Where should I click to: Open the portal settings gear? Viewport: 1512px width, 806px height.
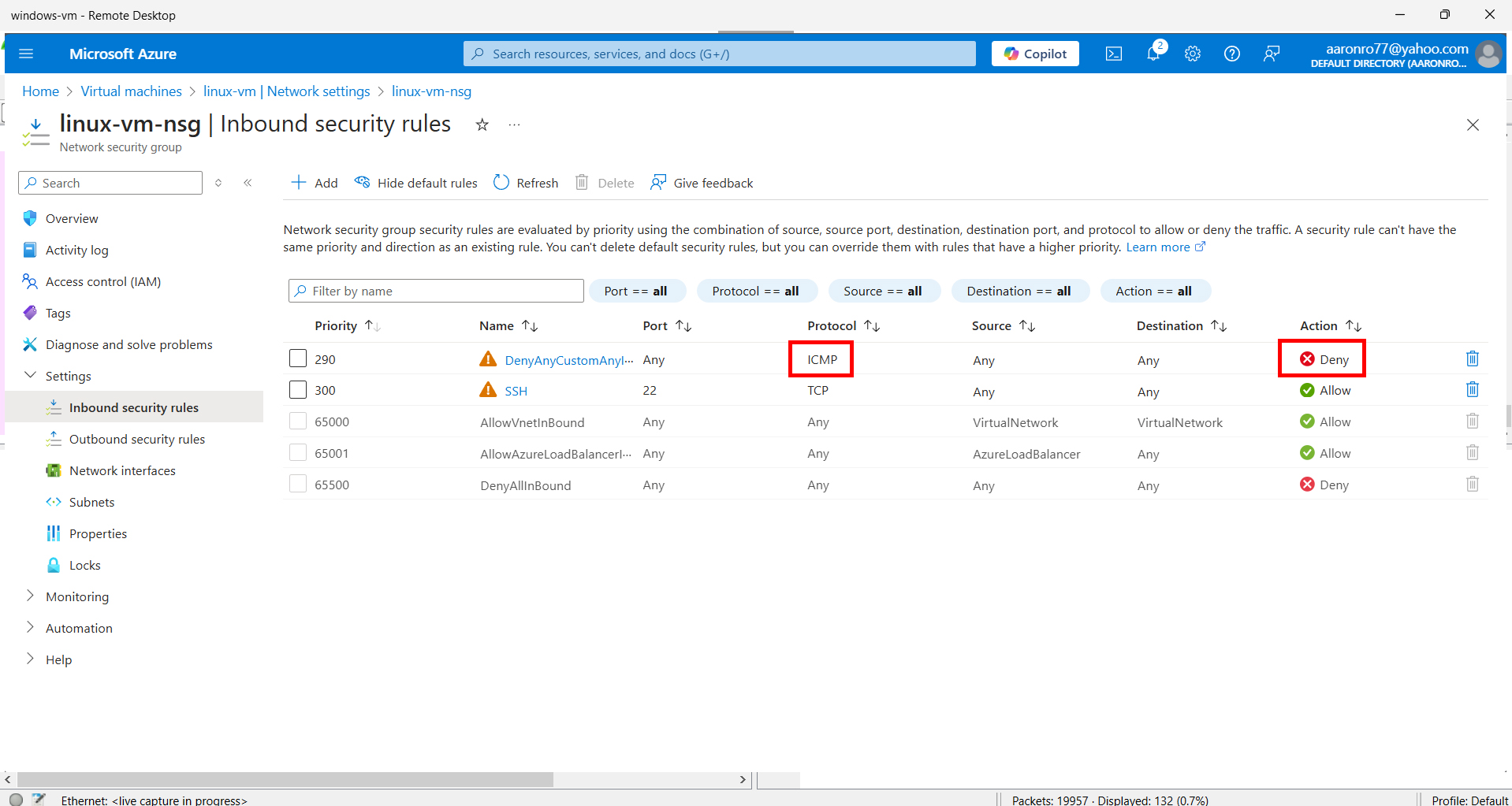point(1192,53)
